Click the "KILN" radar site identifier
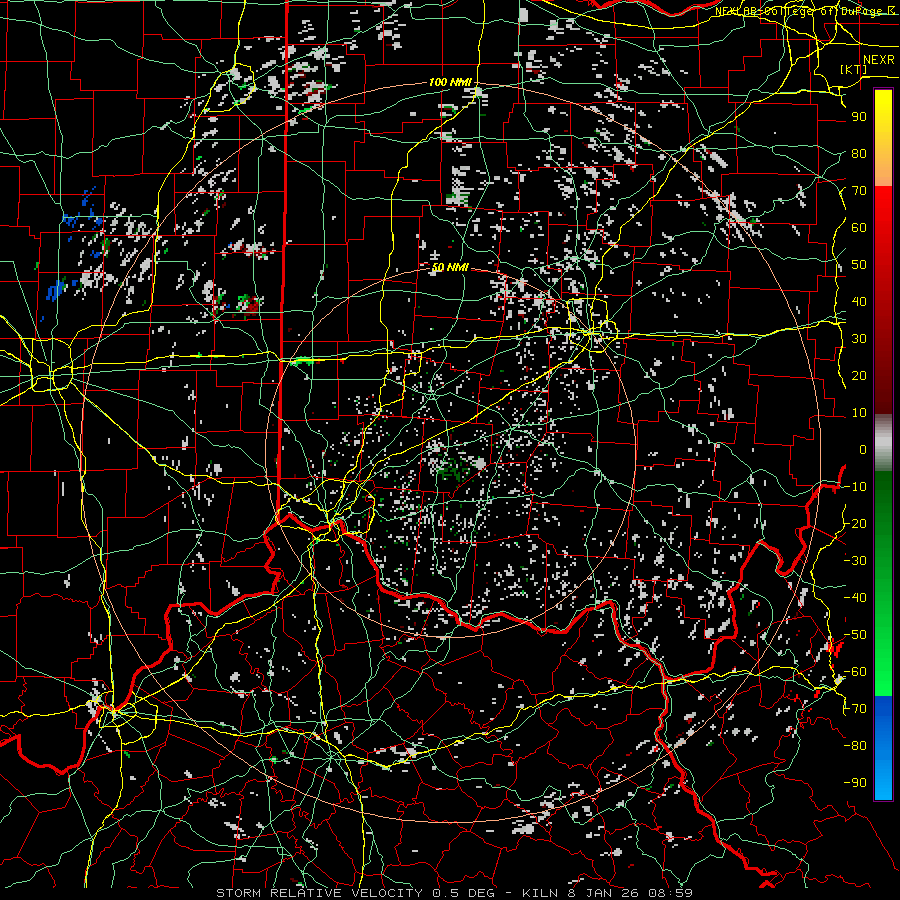900x900 pixels. (540, 893)
